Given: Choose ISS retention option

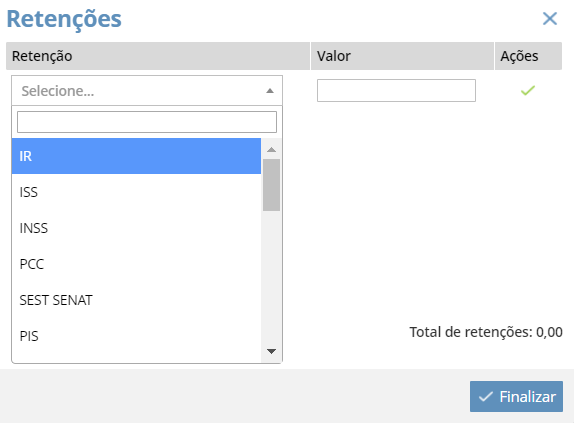Looking at the screenshot, I should (x=136, y=192).
